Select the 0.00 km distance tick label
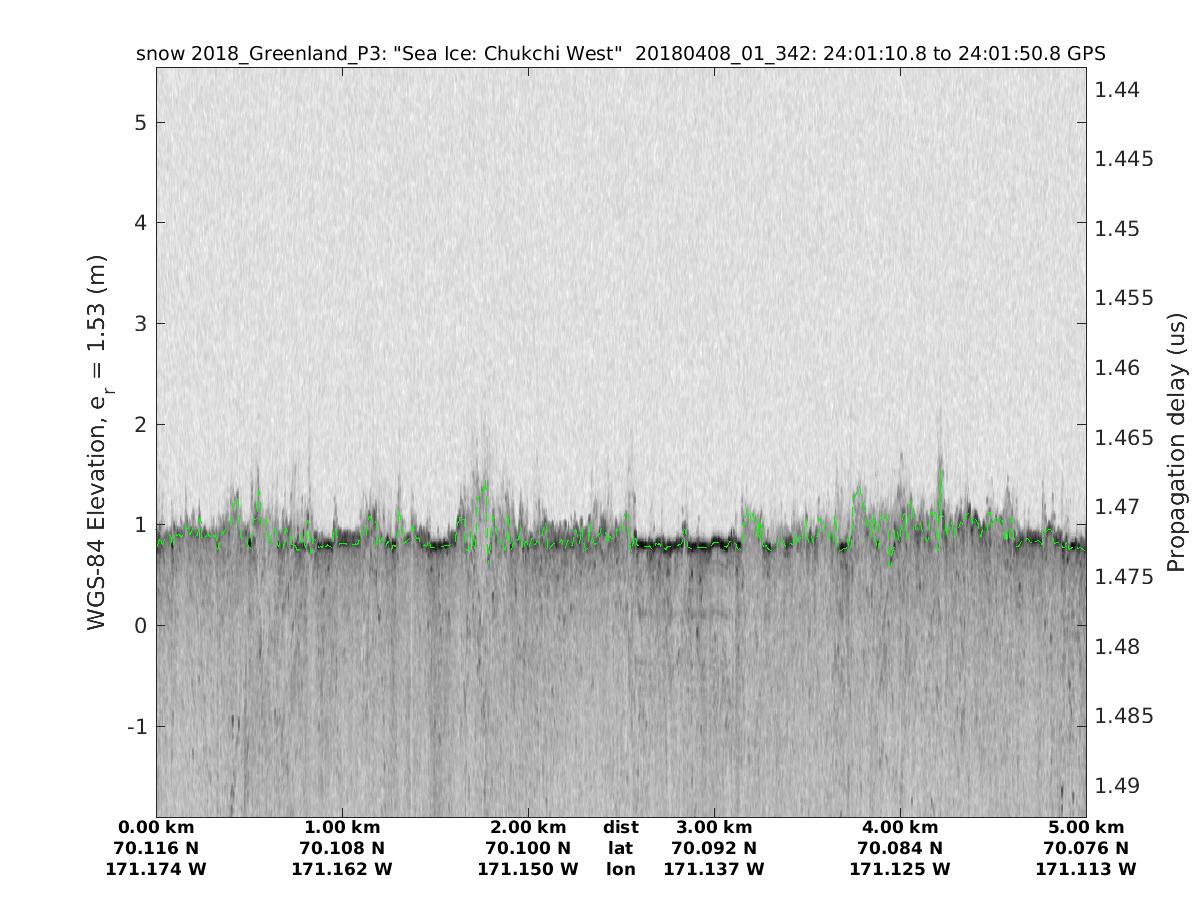 156,828
